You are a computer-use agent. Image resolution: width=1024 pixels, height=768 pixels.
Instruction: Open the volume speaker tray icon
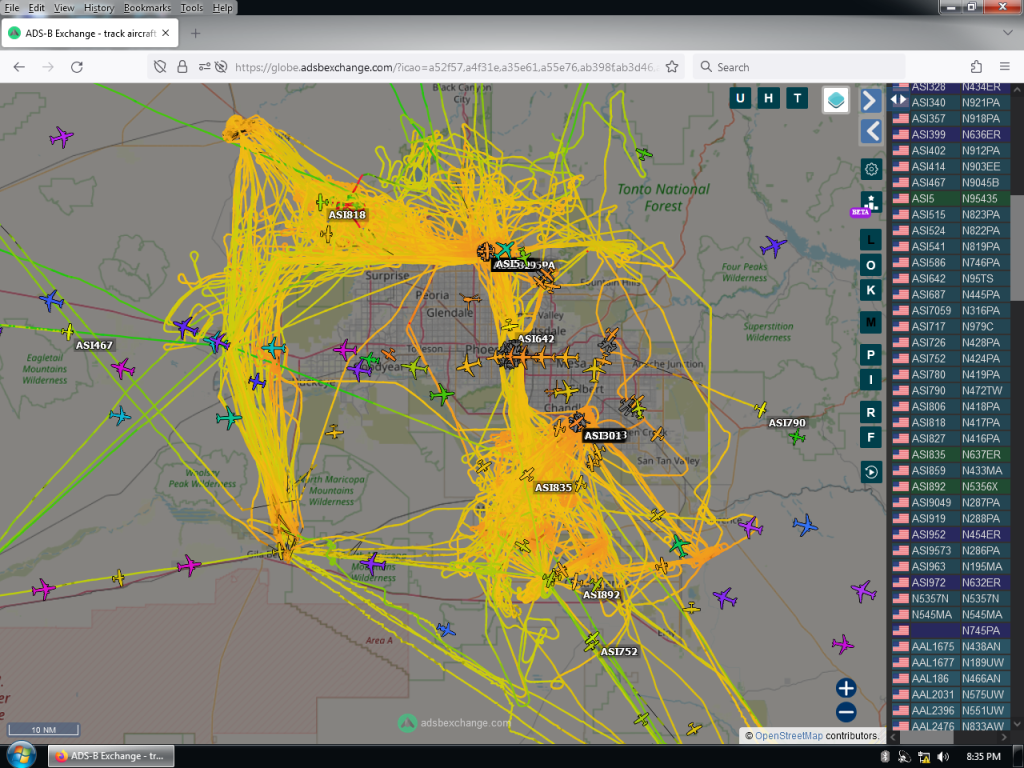point(943,756)
